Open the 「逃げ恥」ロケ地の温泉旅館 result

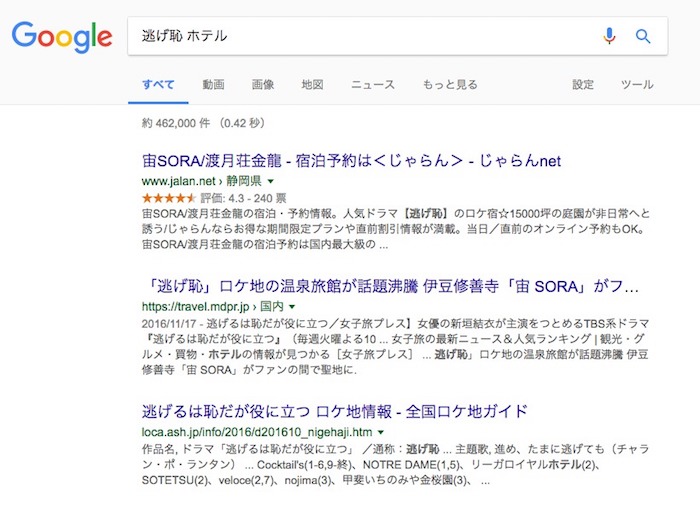pos(391,287)
